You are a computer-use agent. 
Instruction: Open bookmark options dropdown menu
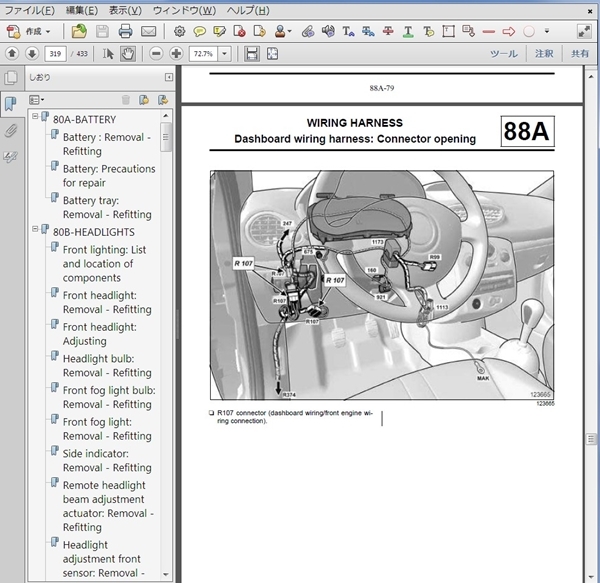click(37, 100)
